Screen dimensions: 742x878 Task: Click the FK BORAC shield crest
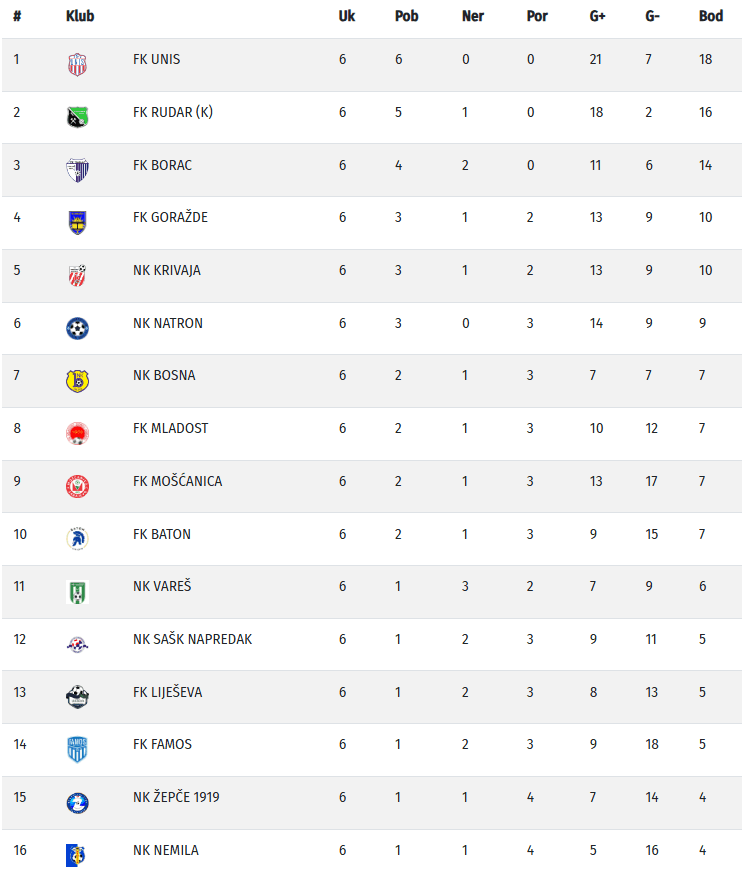pyautogui.click(x=77, y=170)
